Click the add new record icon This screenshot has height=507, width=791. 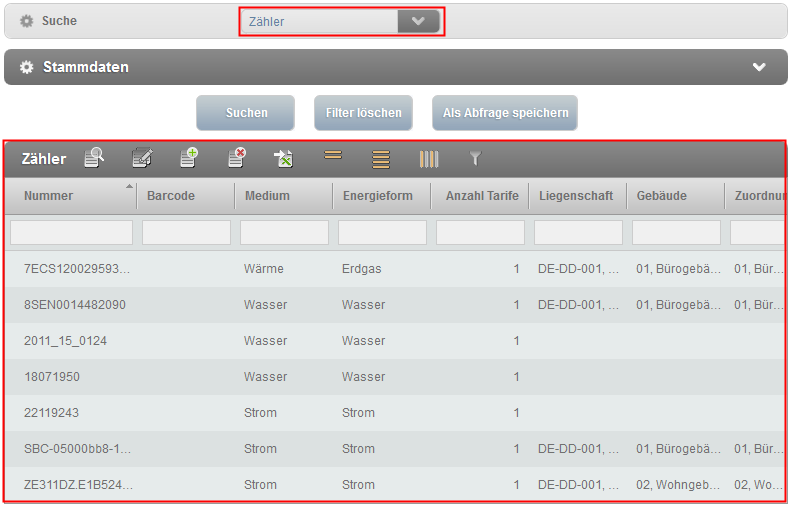189,158
